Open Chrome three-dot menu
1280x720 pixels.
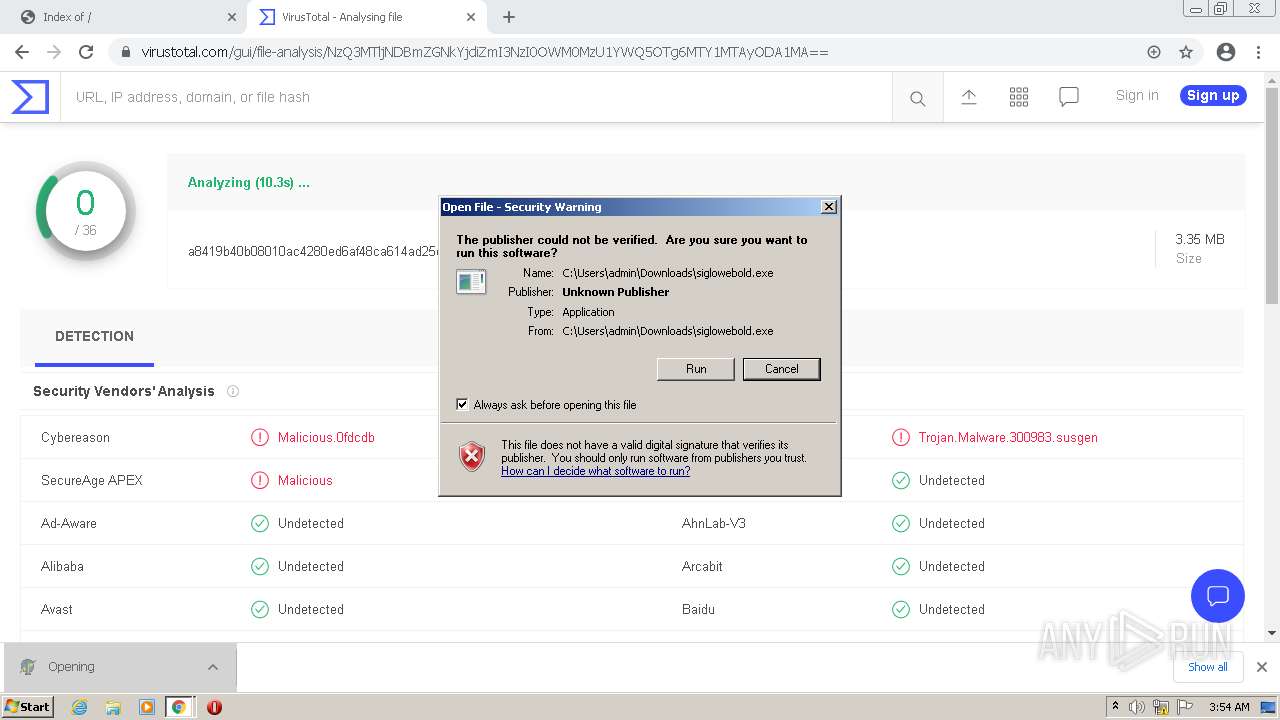[x=1258, y=52]
